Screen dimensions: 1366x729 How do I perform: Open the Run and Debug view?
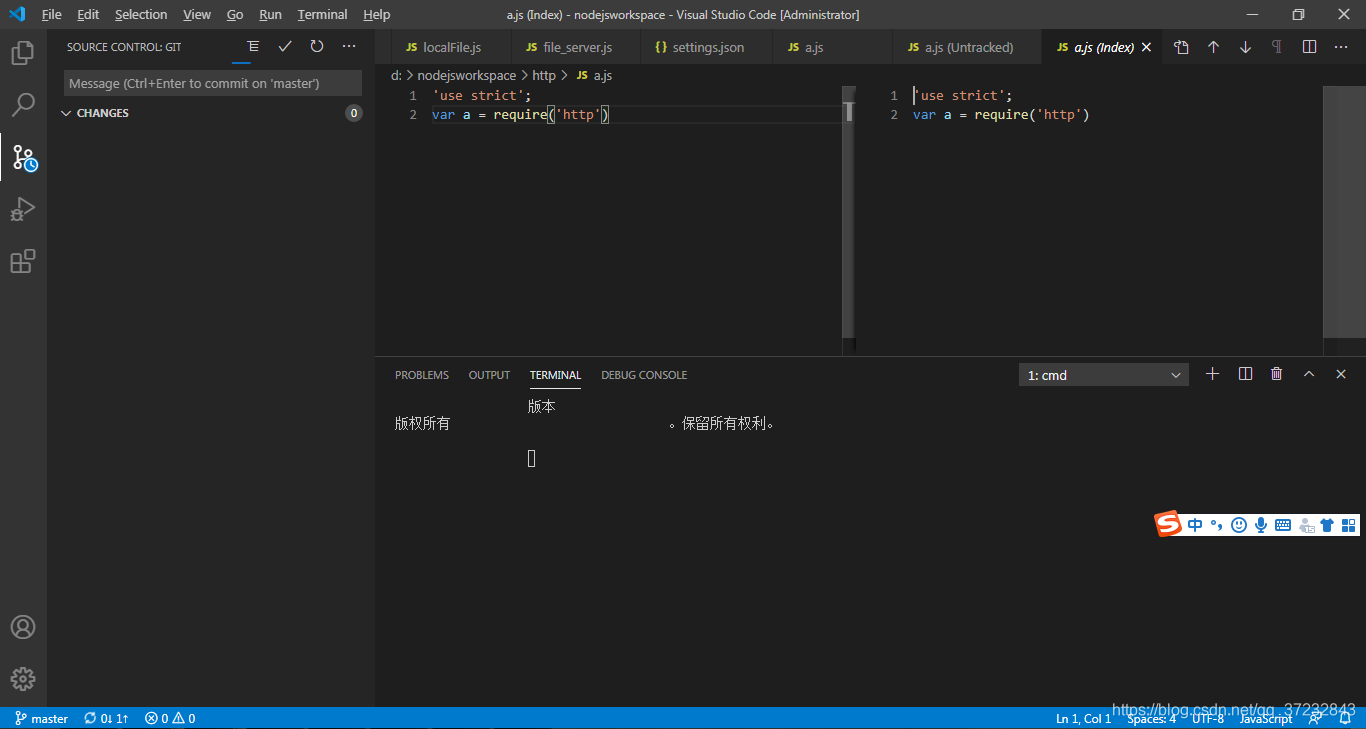pyautogui.click(x=23, y=209)
